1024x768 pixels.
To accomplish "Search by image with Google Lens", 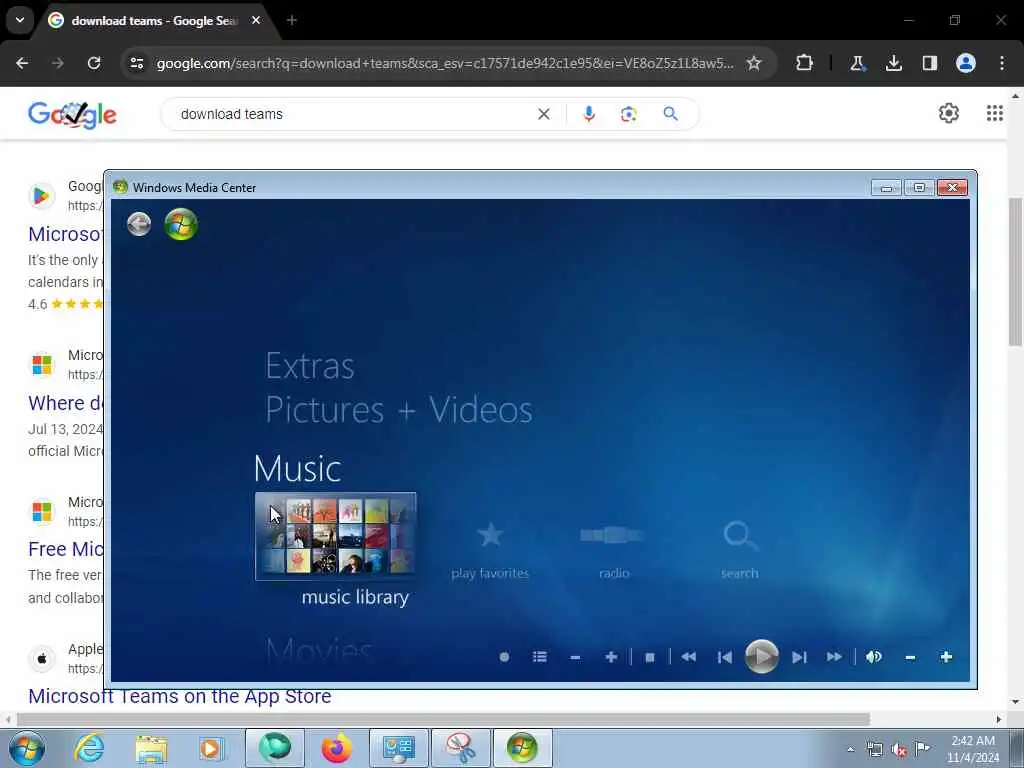I will point(629,114).
